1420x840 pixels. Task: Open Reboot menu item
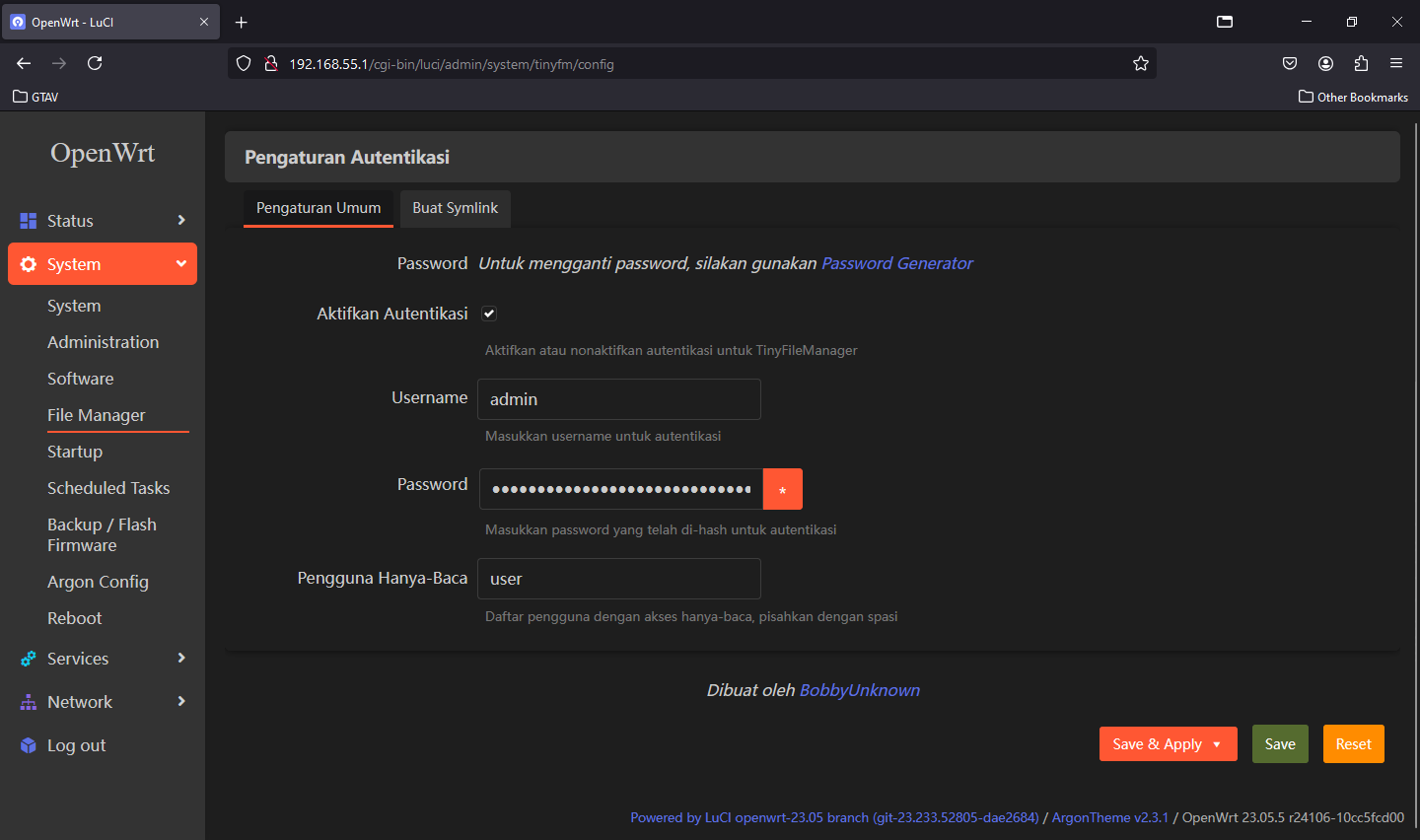pyautogui.click(x=75, y=618)
